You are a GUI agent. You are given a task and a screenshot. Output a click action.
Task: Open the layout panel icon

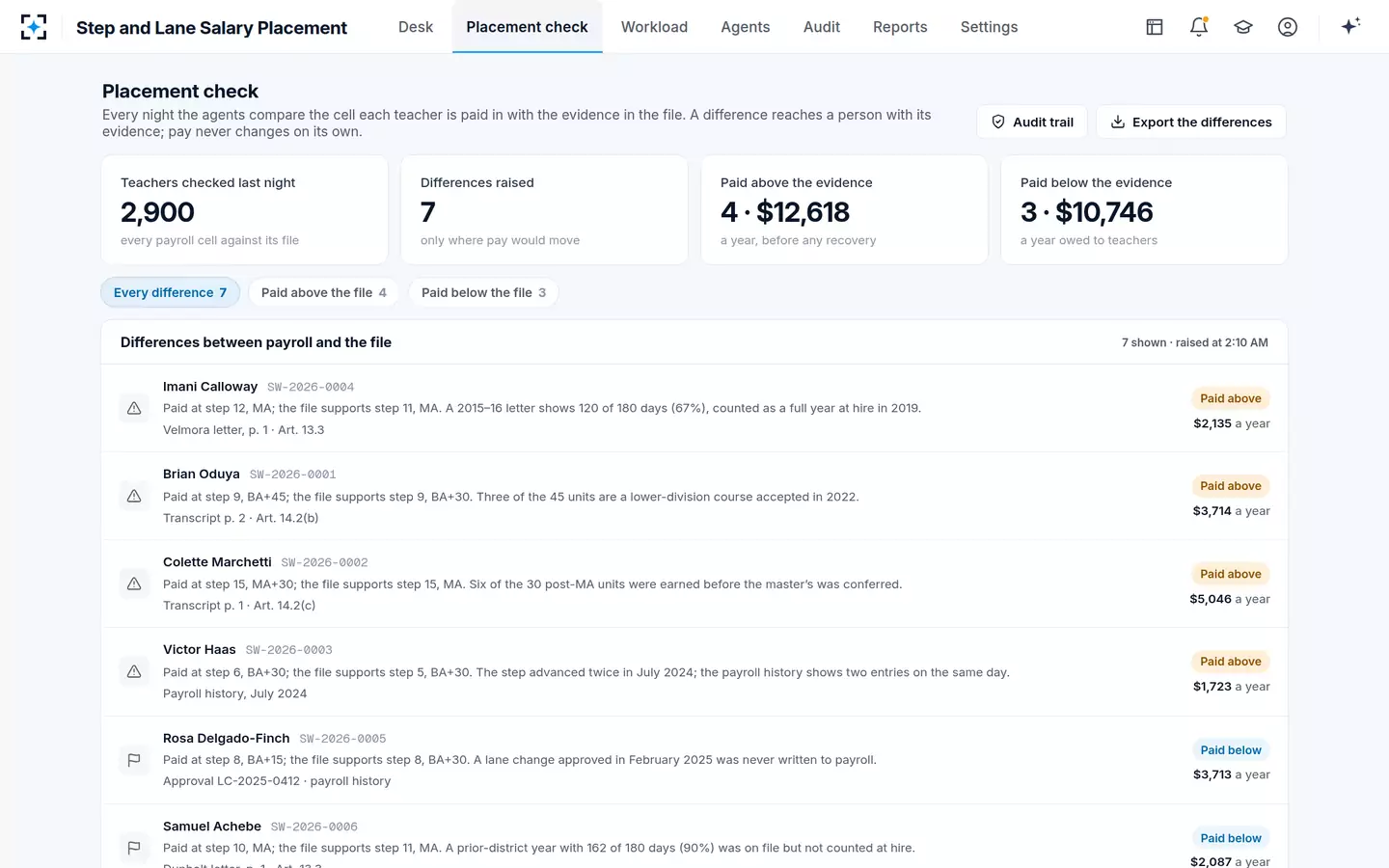1155,27
